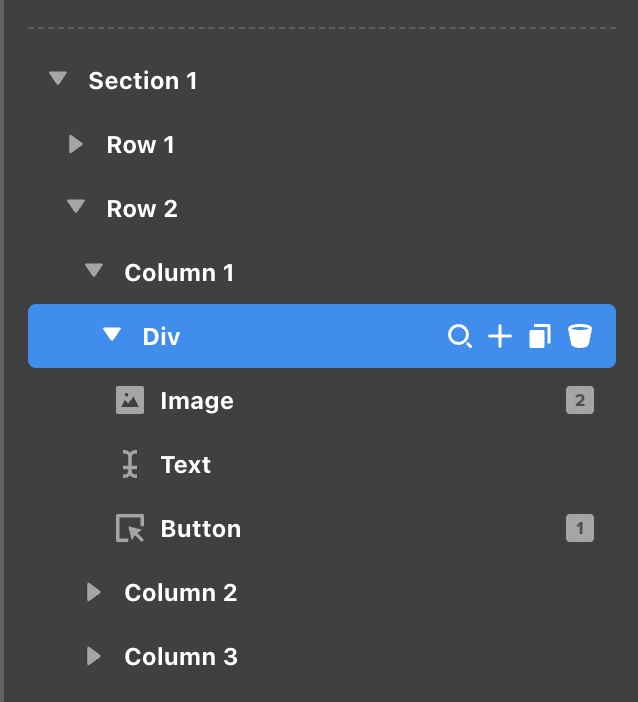638x702 pixels.
Task: Click the Image element picture icon
Action: tap(130, 401)
